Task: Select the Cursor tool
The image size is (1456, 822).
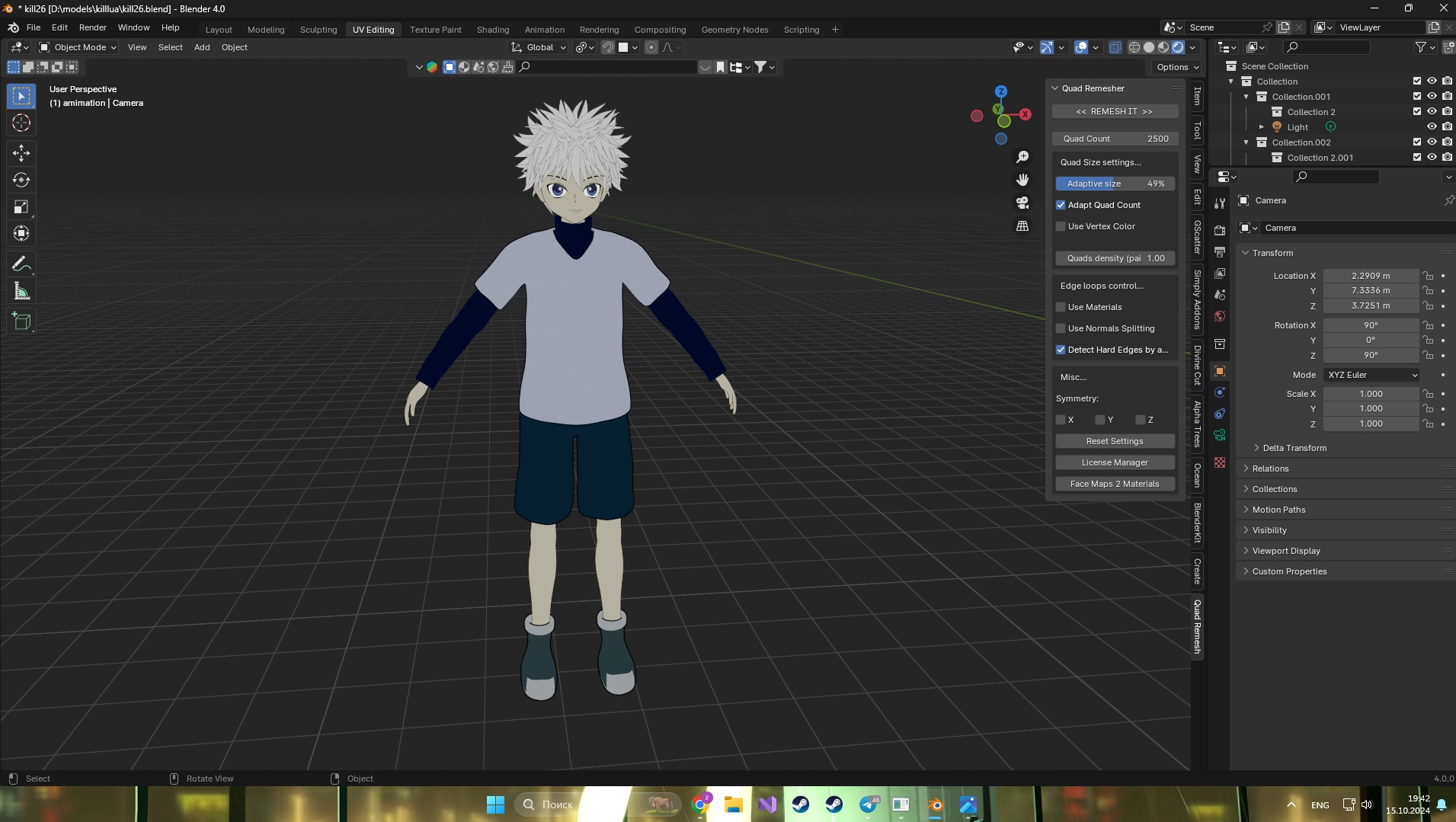Action: pos(21,123)
